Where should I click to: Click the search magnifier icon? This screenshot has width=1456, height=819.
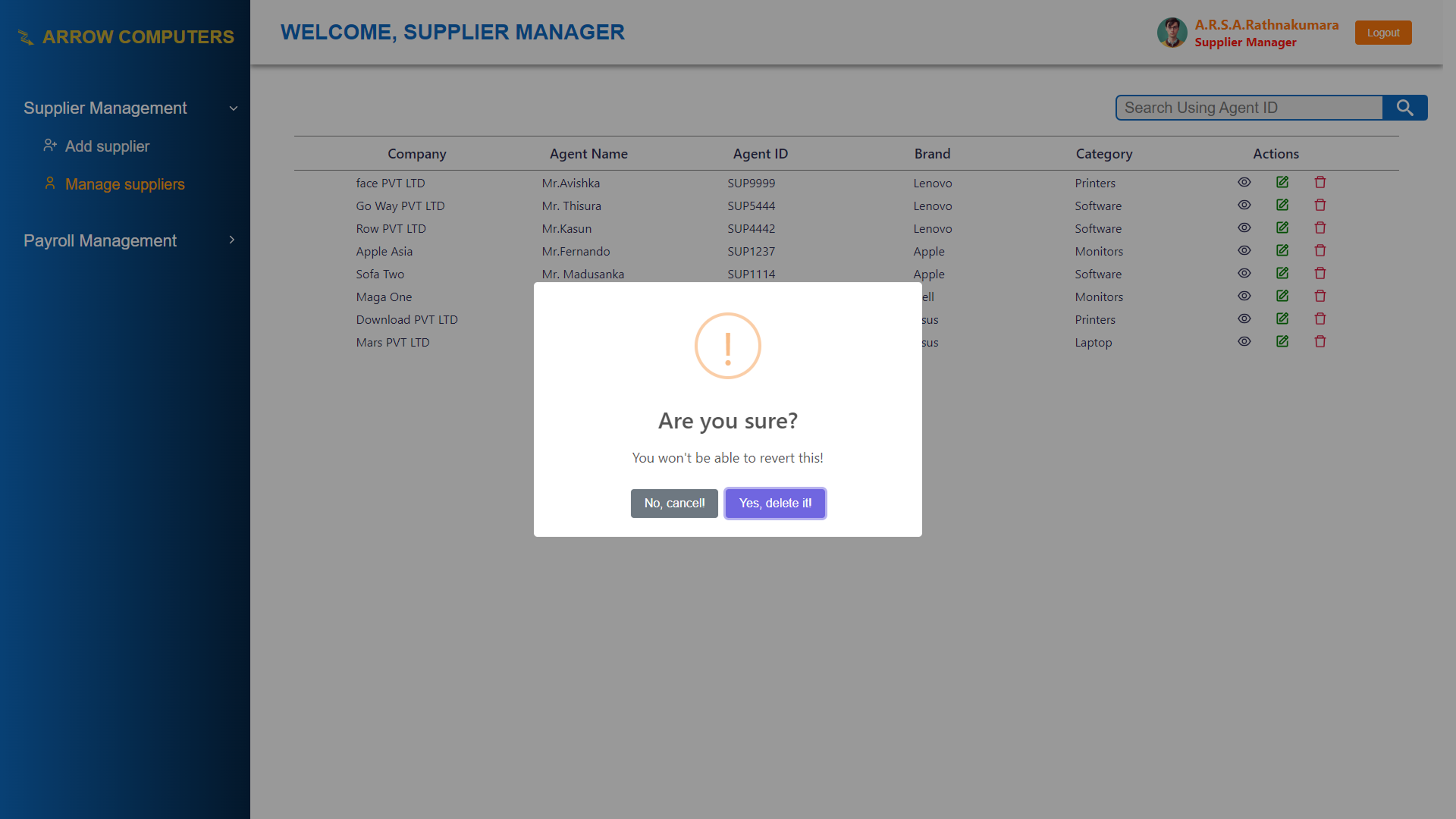pos(1405,108)
